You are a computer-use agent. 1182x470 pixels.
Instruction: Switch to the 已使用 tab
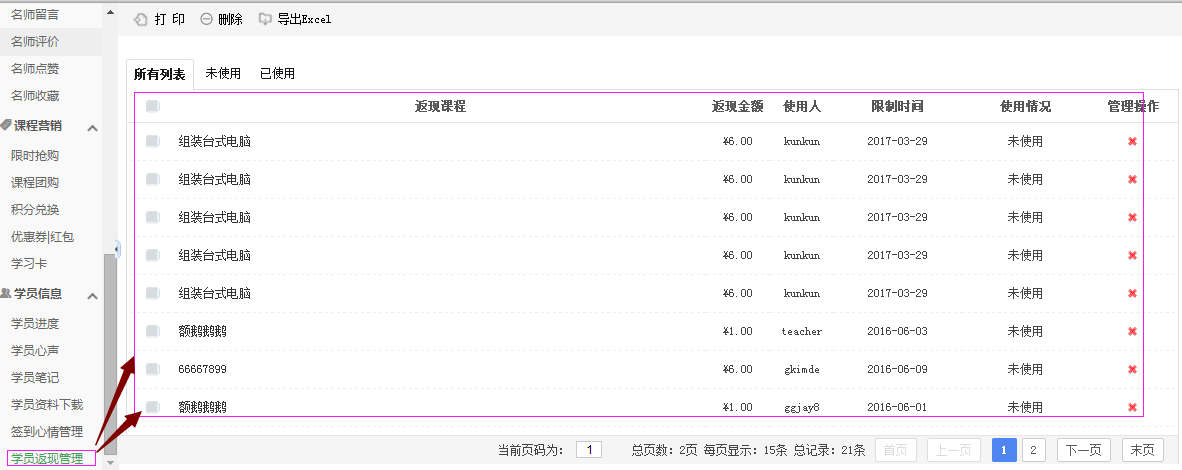[277, 74]
